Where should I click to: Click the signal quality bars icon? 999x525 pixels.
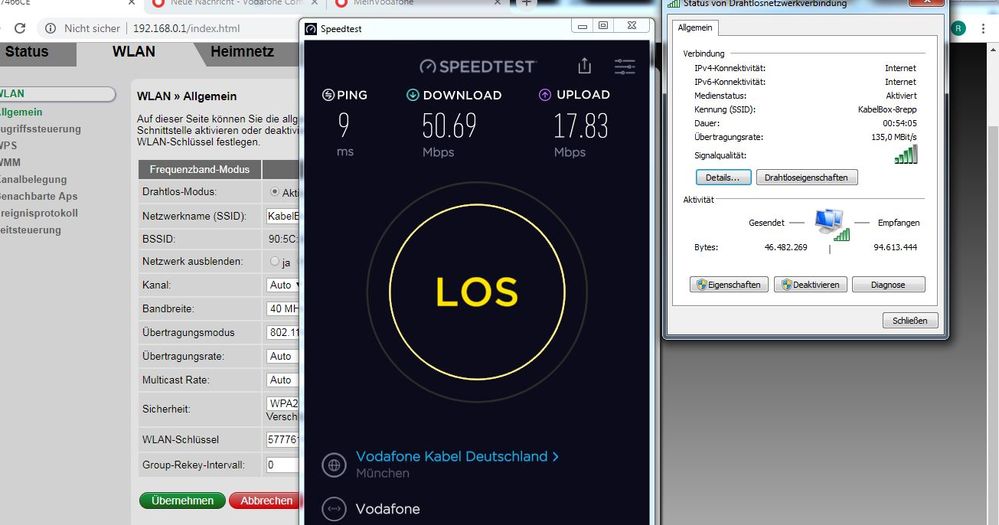(905, 154)
